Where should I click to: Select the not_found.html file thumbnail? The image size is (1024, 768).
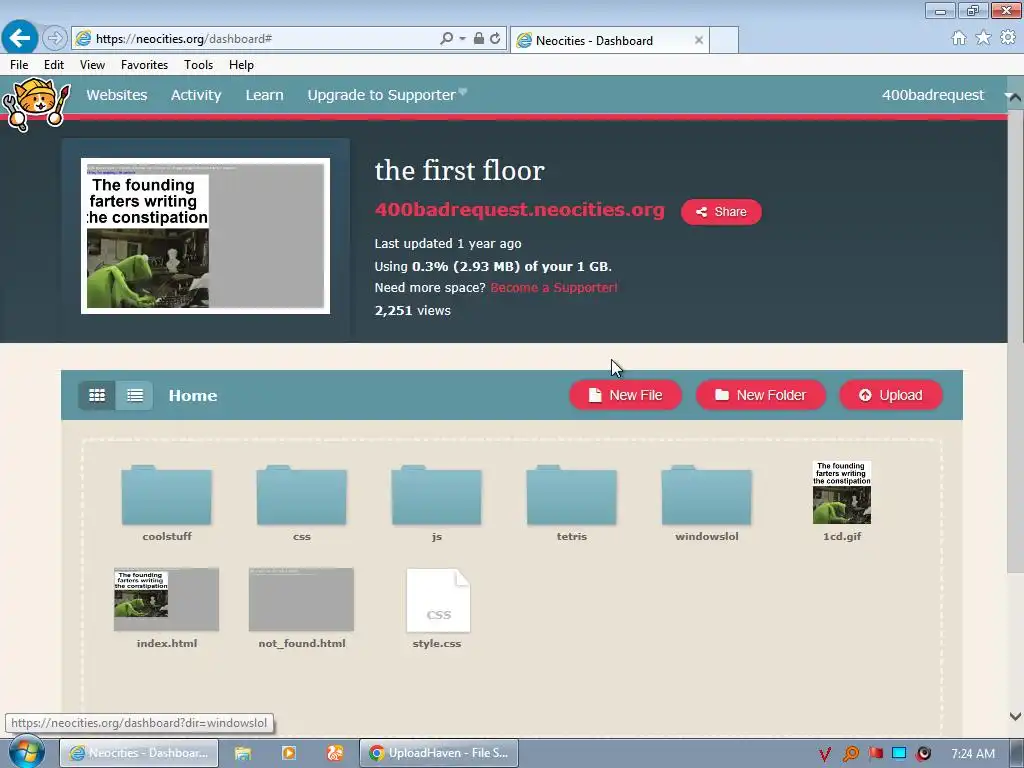302,600
